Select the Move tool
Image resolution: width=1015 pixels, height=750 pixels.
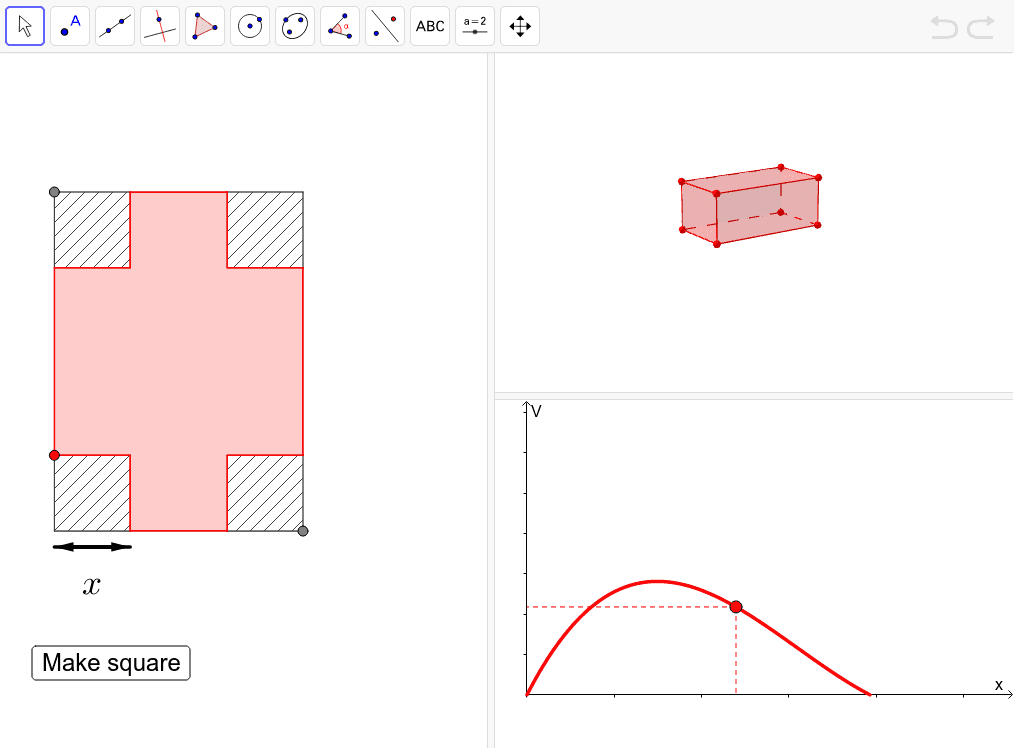pos(25,25)
